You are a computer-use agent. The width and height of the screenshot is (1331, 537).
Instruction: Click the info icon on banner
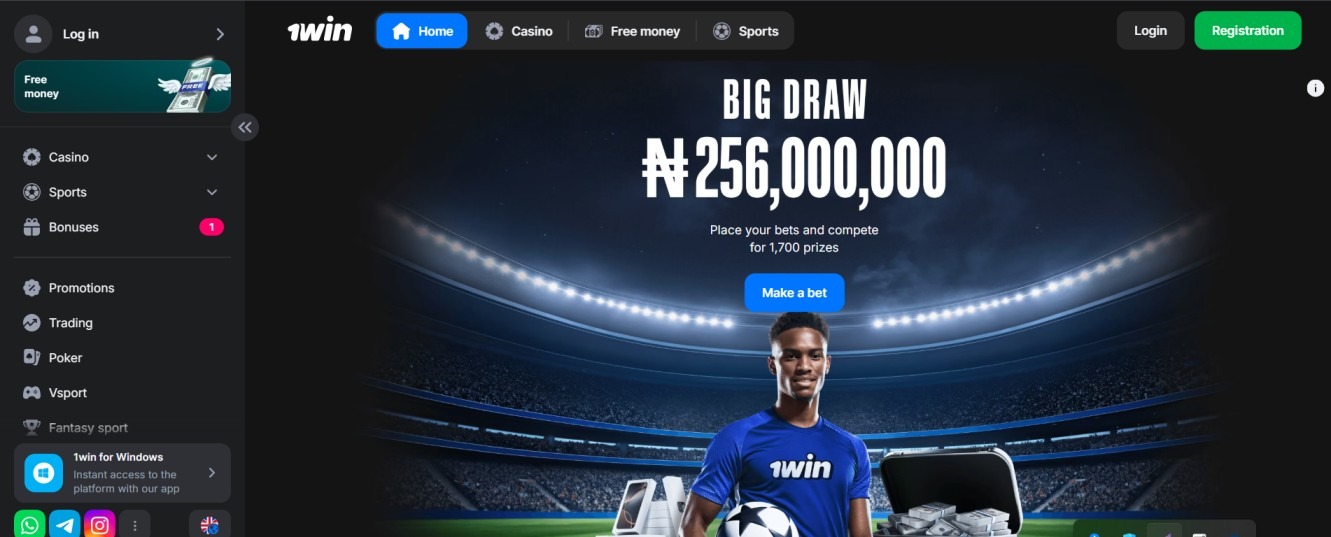(x=1315, y=88)
